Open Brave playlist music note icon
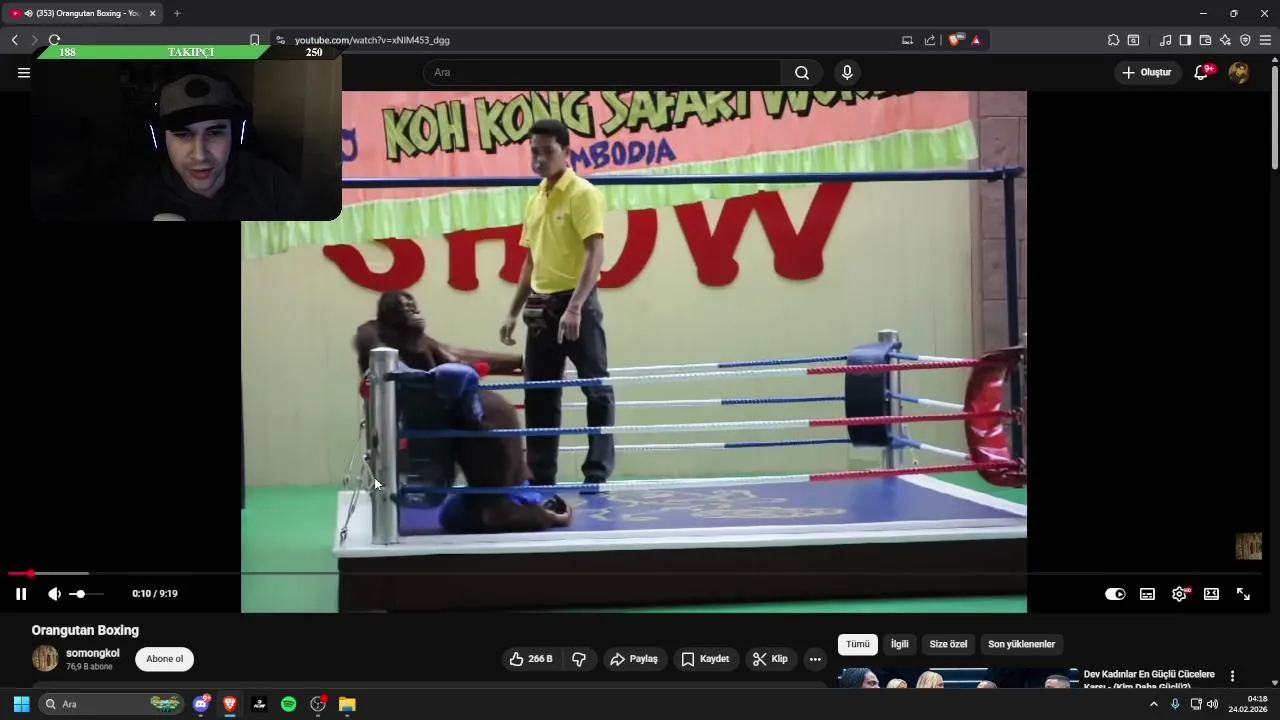Screen dimensions: 1280x720 coord(1165,40)
